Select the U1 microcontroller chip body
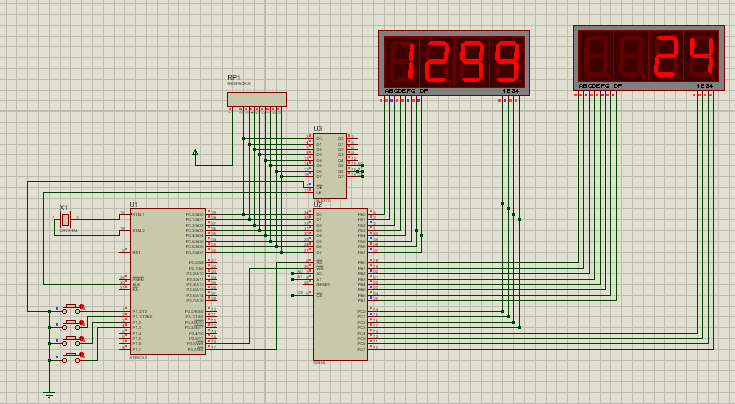 coord(168,281)
